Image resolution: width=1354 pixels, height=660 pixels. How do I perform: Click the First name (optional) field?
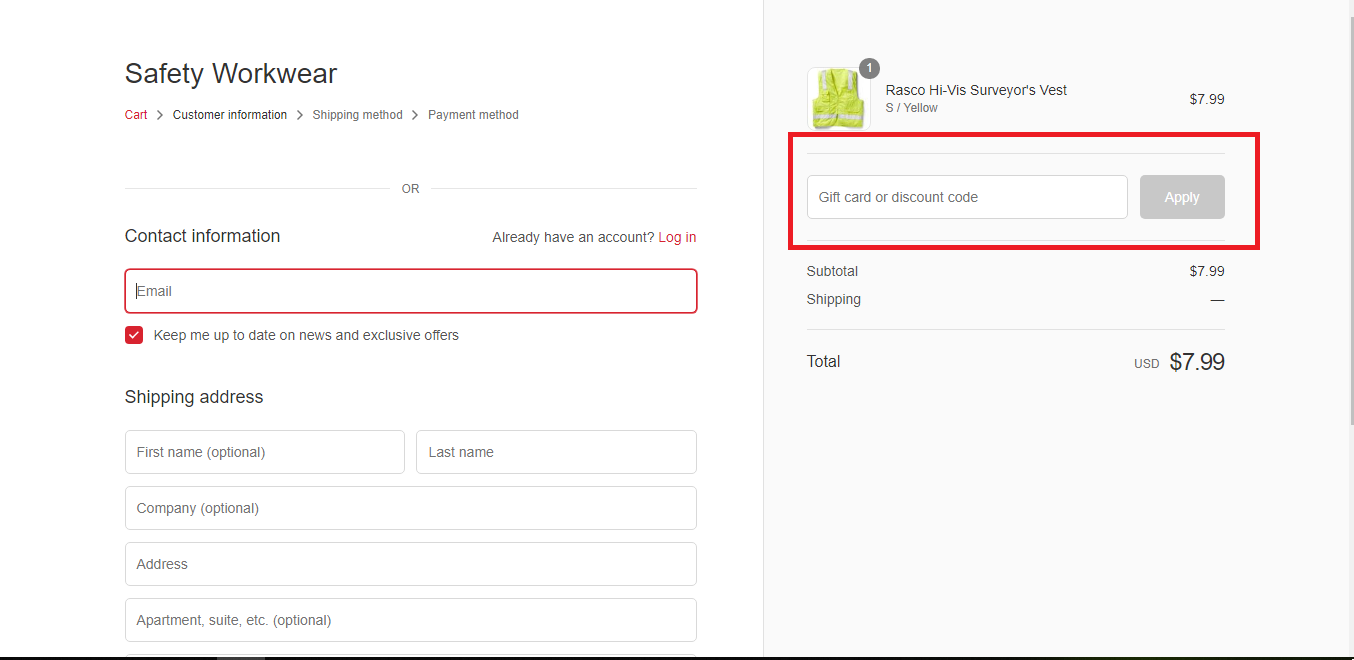(265, 452)
